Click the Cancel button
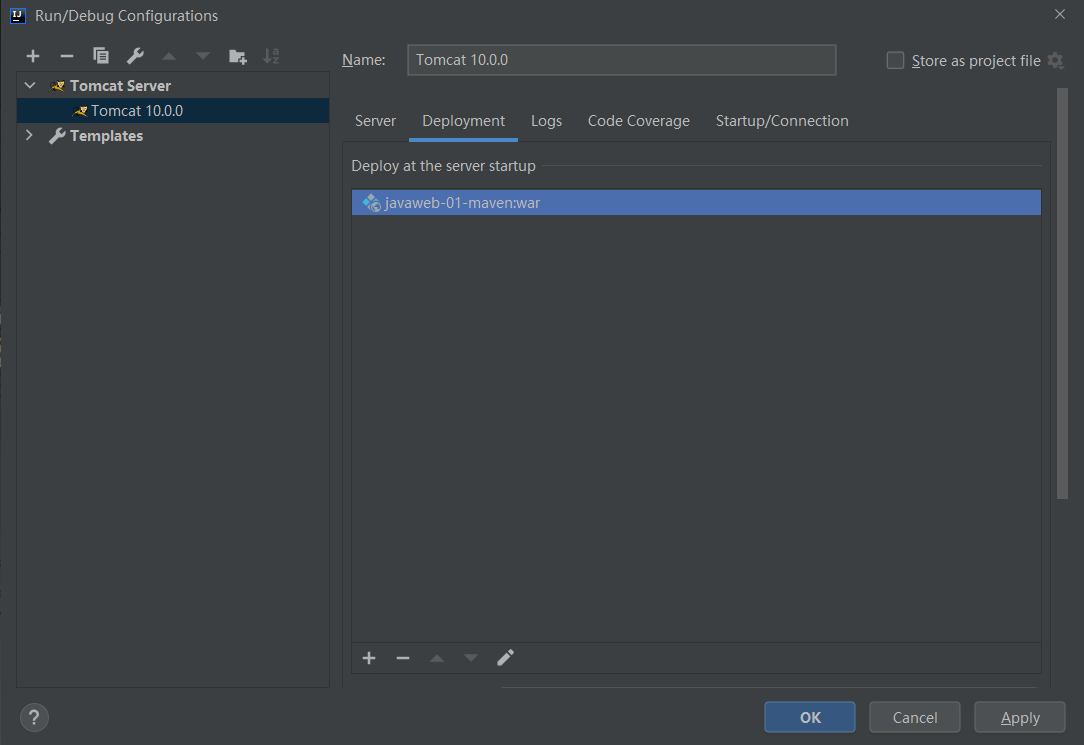Screen dimensions: 1084x745 click(x=915, y=717)
